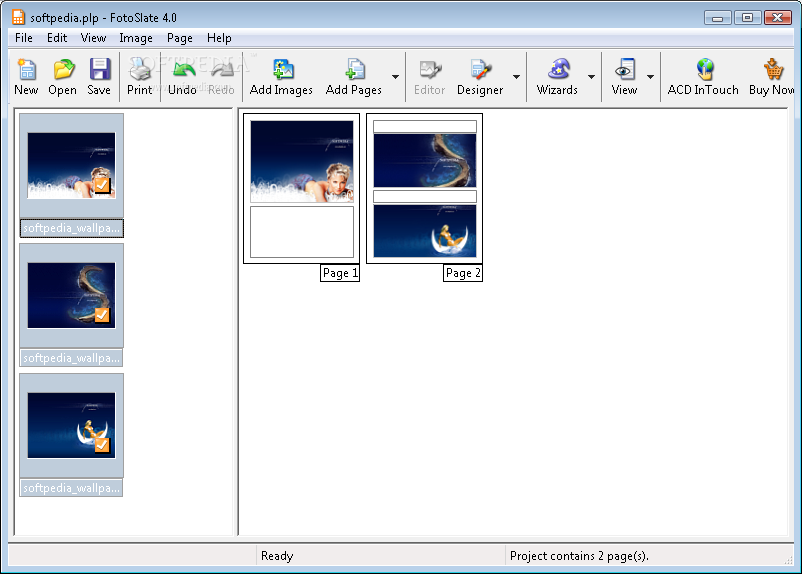Screen dimensions: 802x574
Task: Click the View eye icon
Action: pyautogui.click(x=625, y=69)
